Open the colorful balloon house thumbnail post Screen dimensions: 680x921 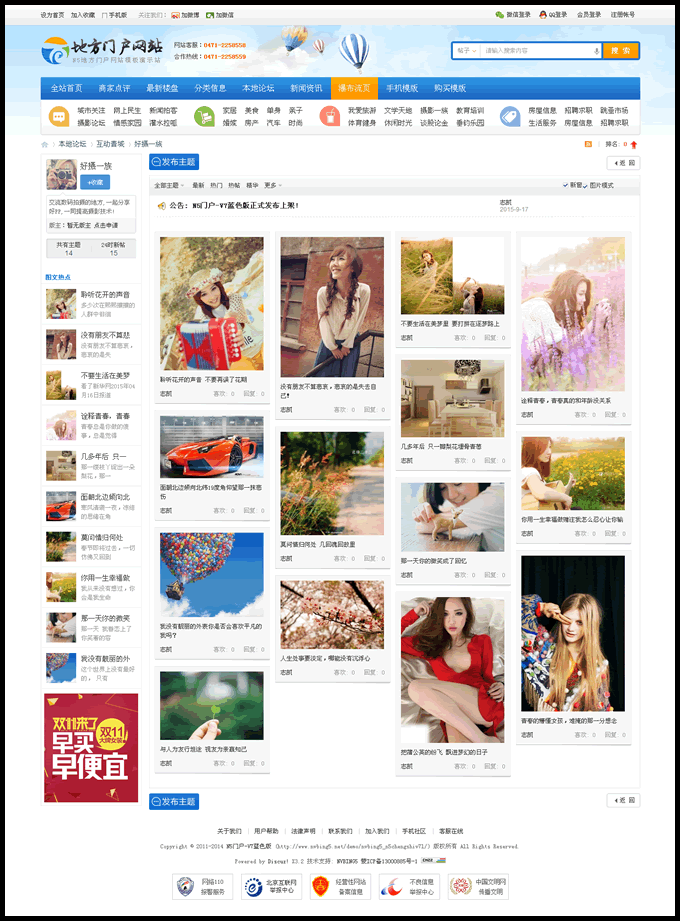point(211,574)
